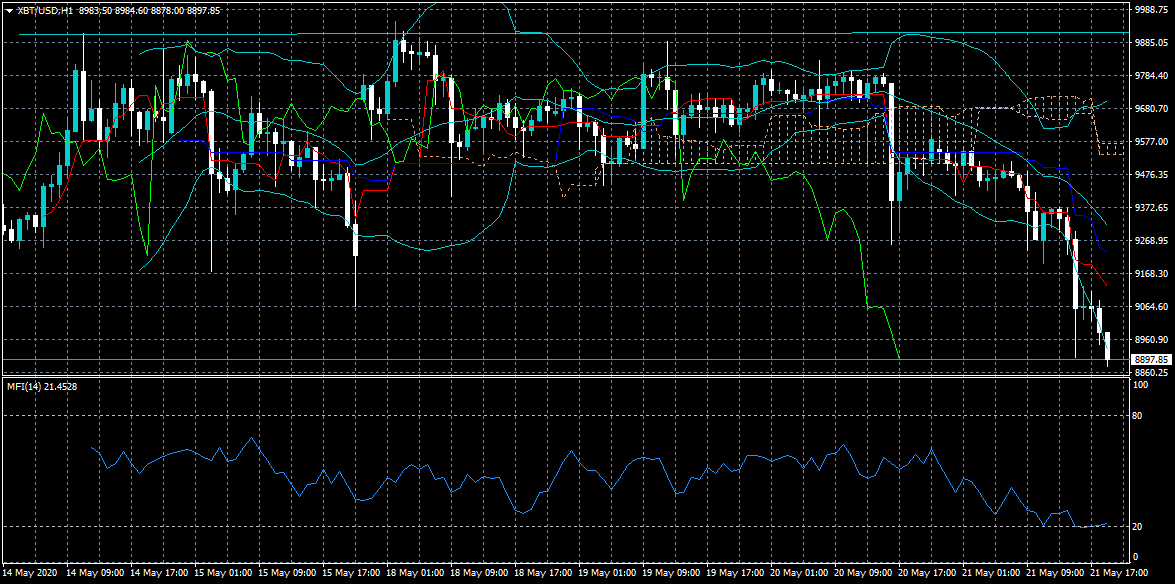
Task: Click the MFI(14) 21.4528 indicator label
Action: click(42, 387)
